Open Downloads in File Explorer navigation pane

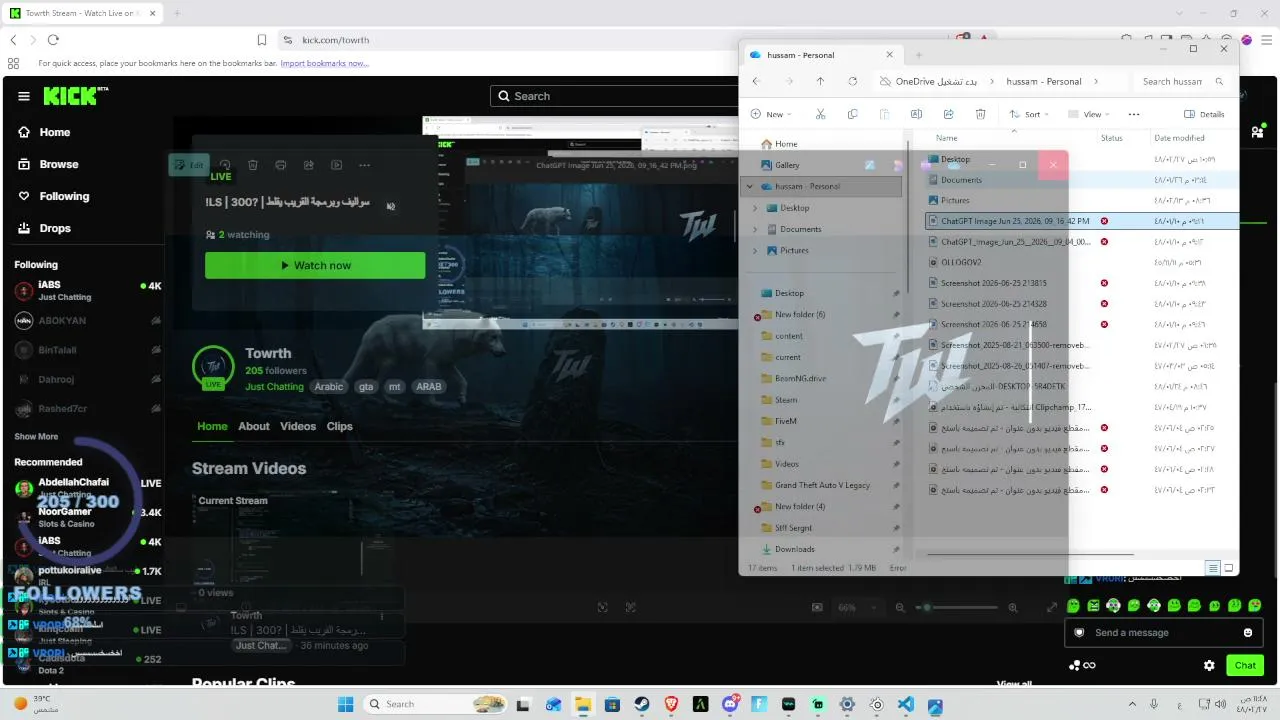[x=796, y=549]
